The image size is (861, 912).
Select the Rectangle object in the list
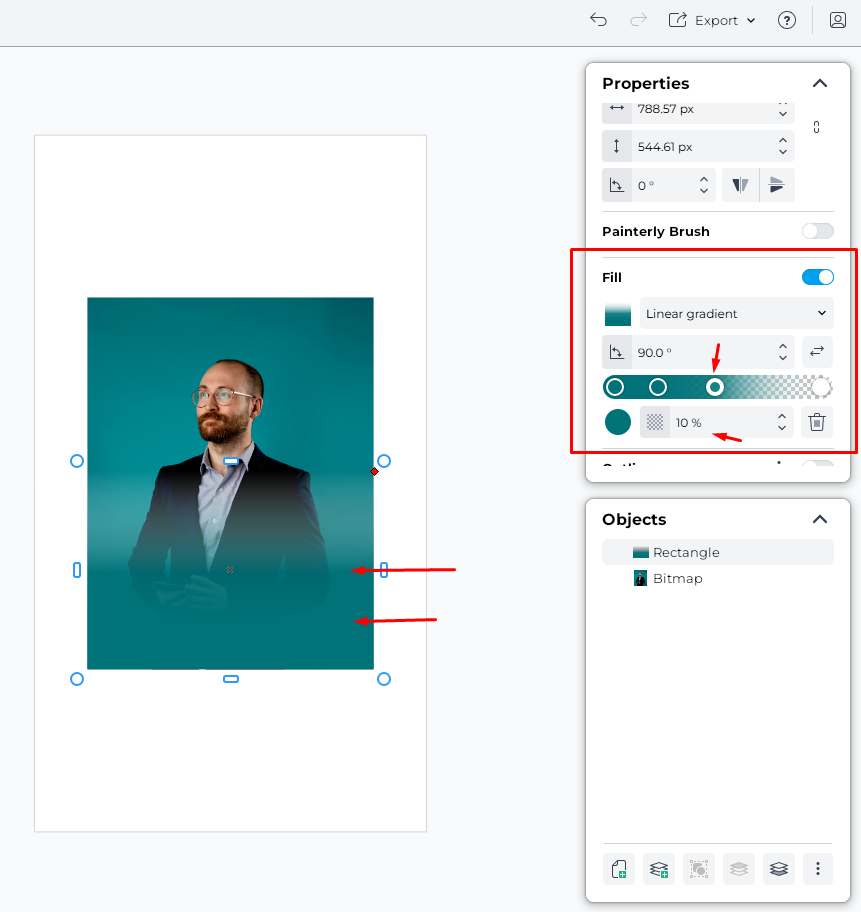pos(685,552)
